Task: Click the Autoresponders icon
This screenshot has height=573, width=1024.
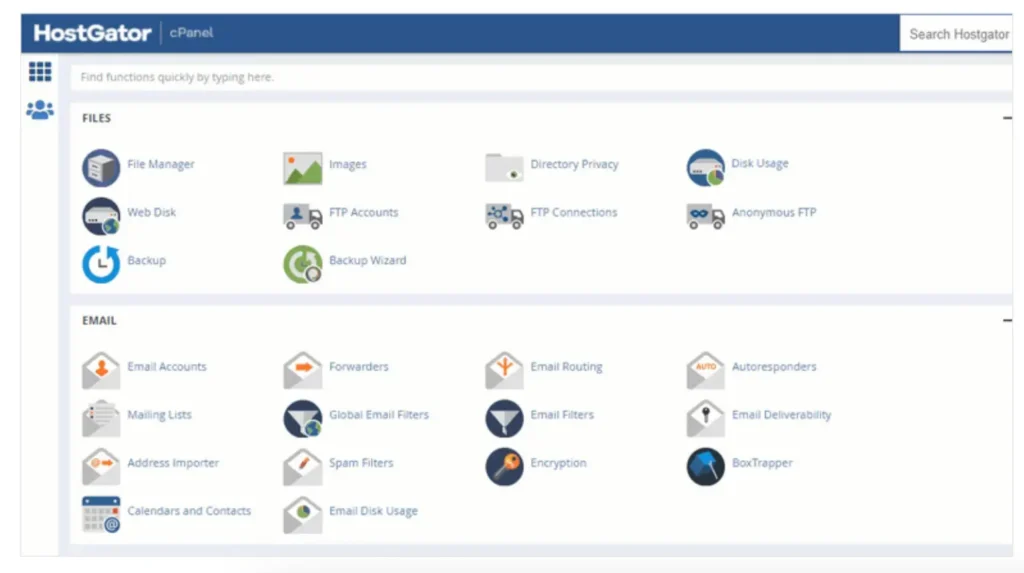Action: pyautogui.click(x=705, y=370)
